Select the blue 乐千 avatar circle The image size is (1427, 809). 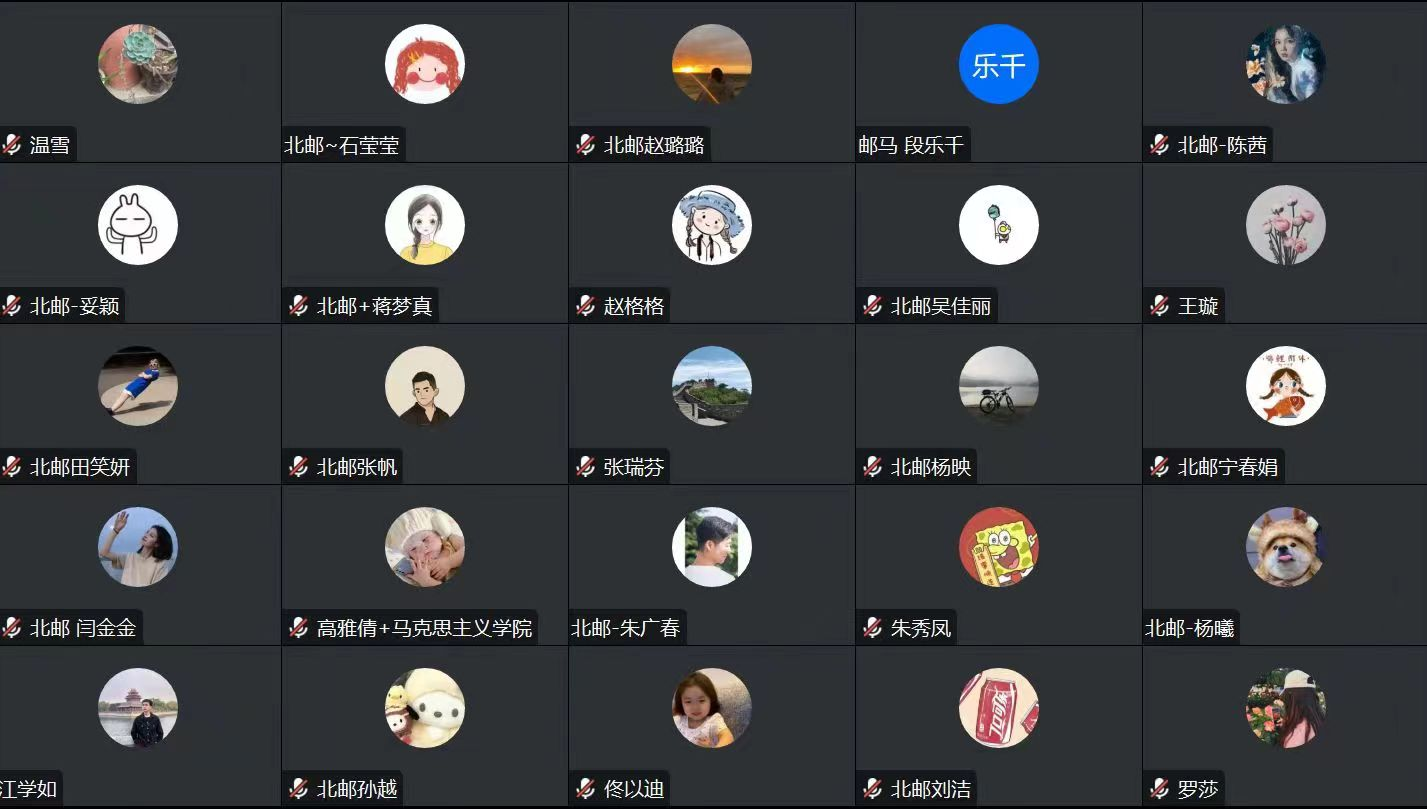999,65
